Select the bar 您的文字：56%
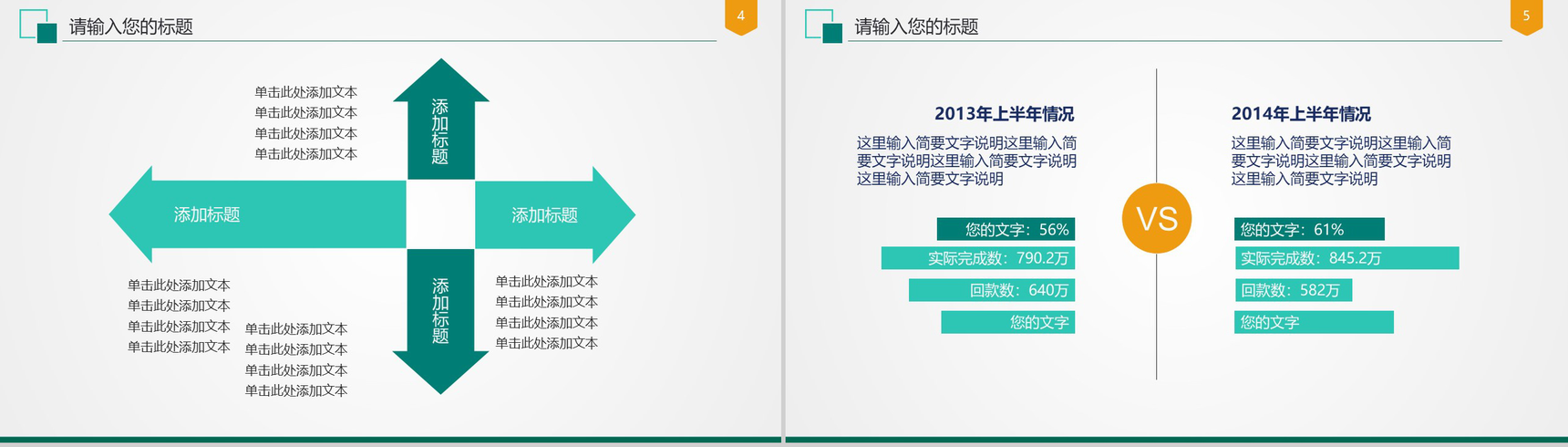 tap(1006, 229)
